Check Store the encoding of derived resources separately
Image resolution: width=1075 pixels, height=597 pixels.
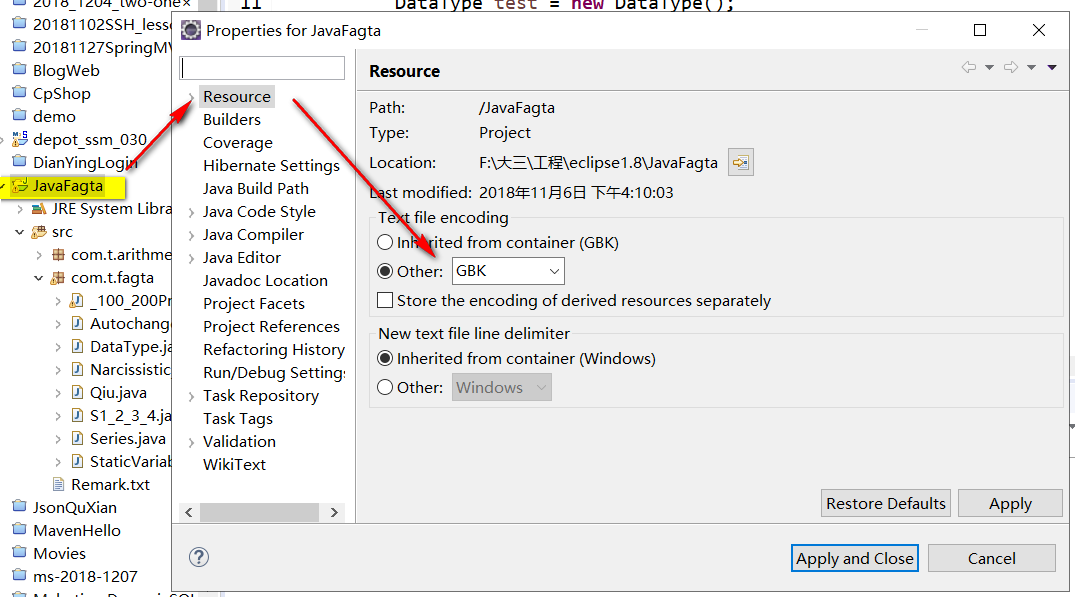coord(385,300)
